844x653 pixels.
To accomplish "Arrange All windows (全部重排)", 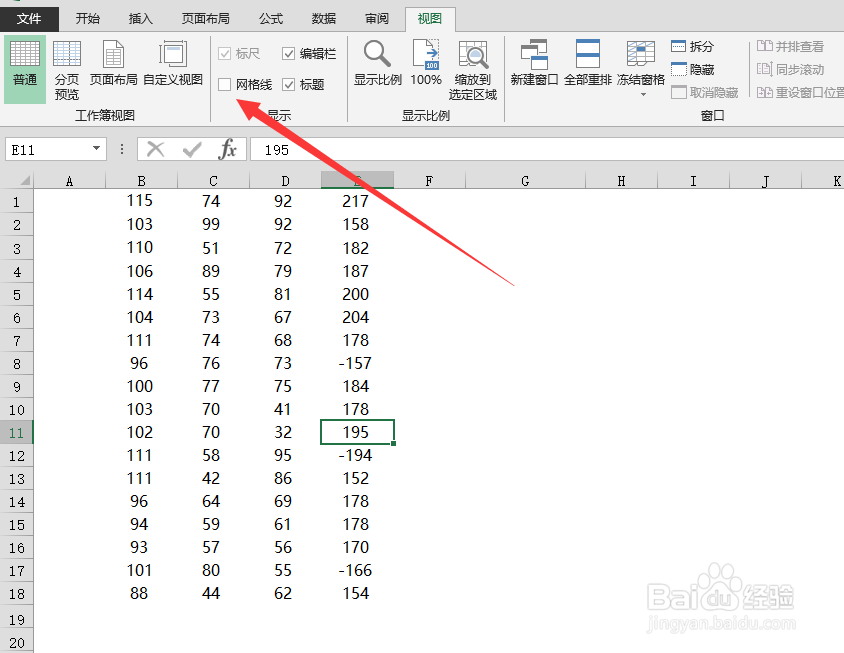I will [588, 64].
